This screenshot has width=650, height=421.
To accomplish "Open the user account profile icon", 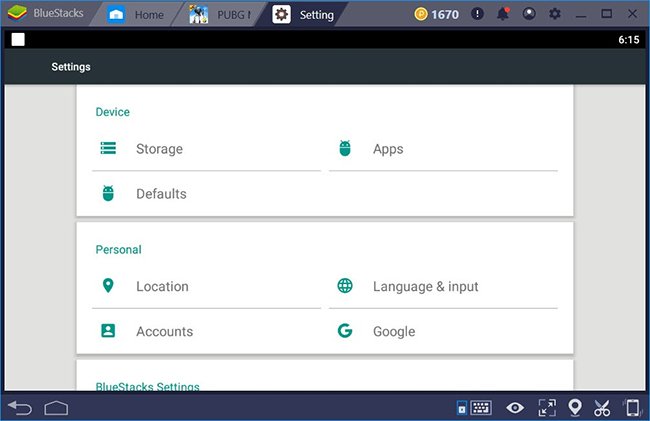I will point(529,14).
